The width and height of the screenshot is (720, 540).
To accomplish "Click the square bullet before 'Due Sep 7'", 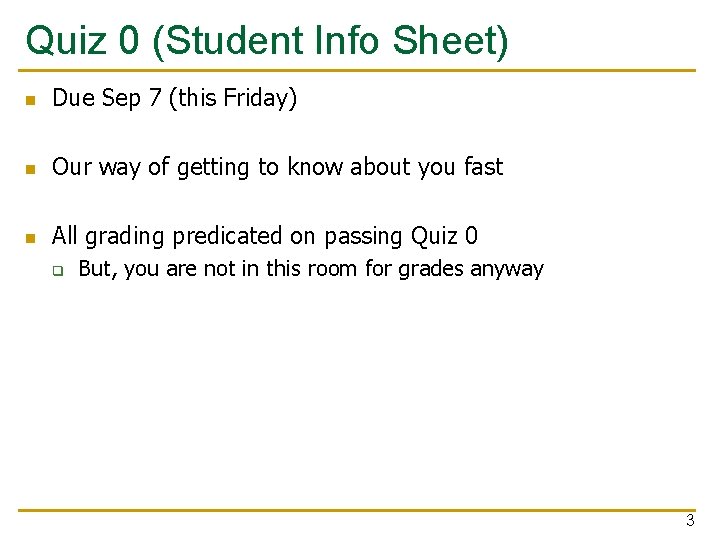I will [31, 101].
